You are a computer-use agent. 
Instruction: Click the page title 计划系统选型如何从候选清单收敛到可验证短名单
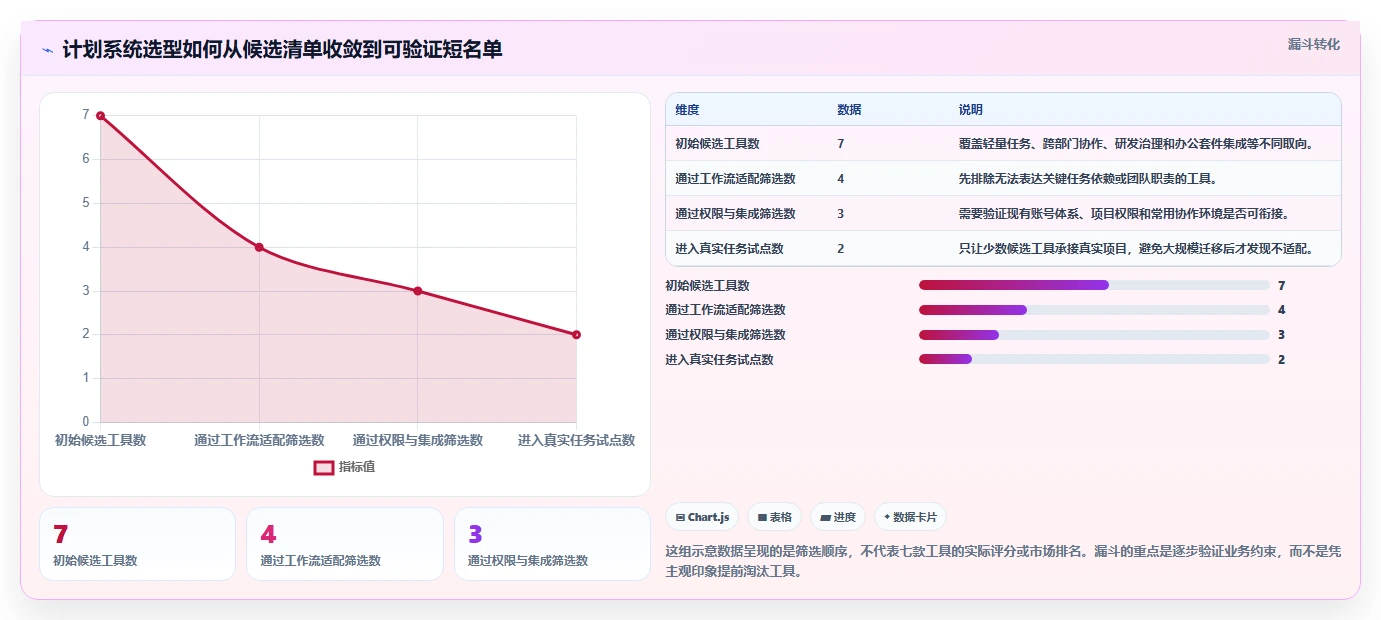pyautogui.click(x=283, y=50)
